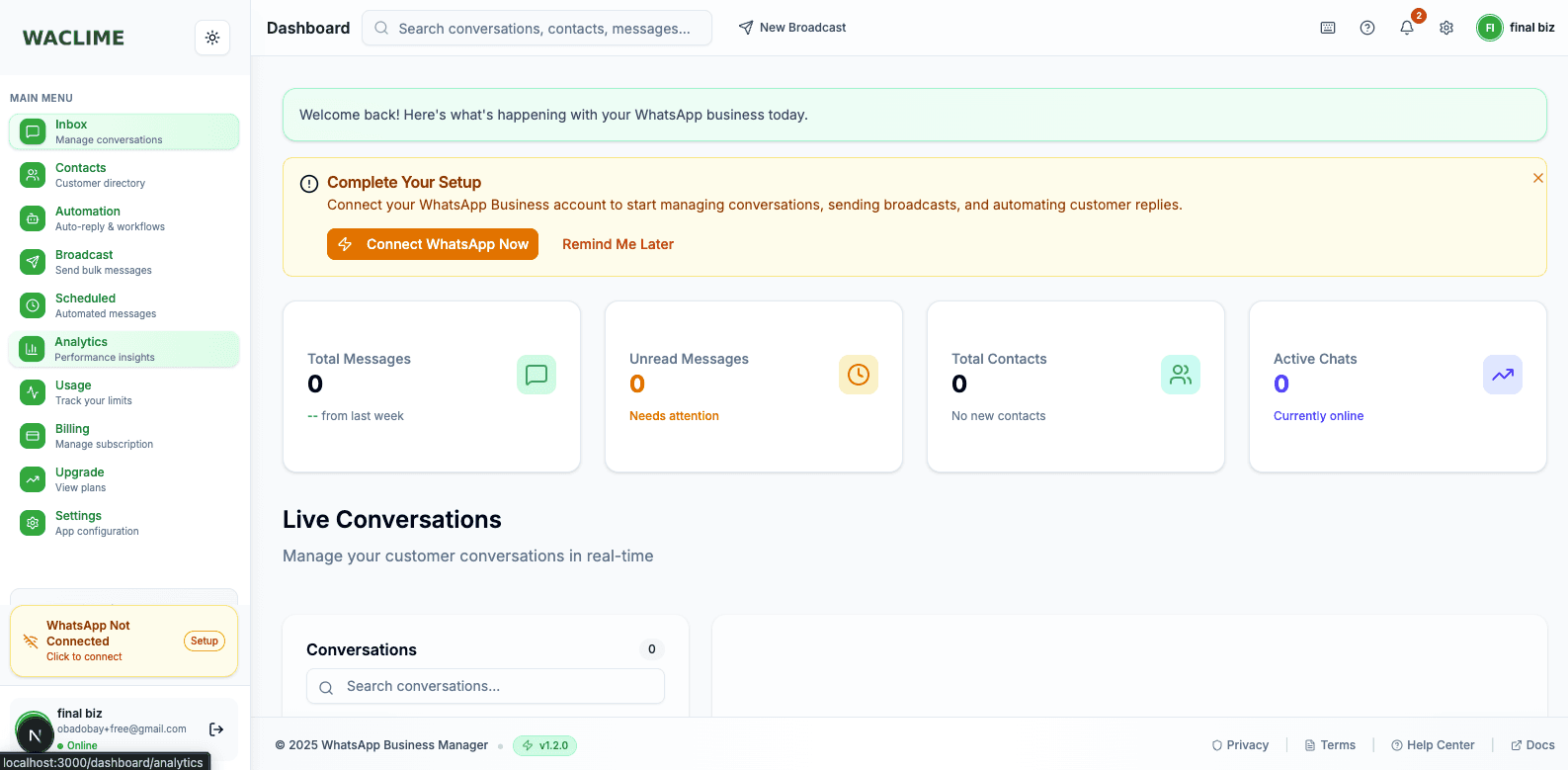Click the Currently online text
Viewport: 1568px width, 770px height.
pos(1318,416)
